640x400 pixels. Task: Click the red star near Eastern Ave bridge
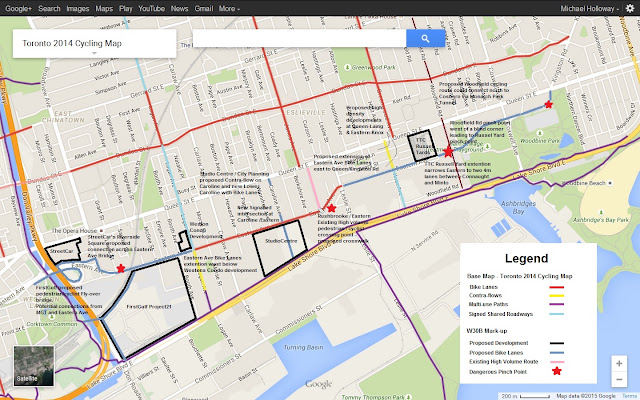click(x=121, y=269)
